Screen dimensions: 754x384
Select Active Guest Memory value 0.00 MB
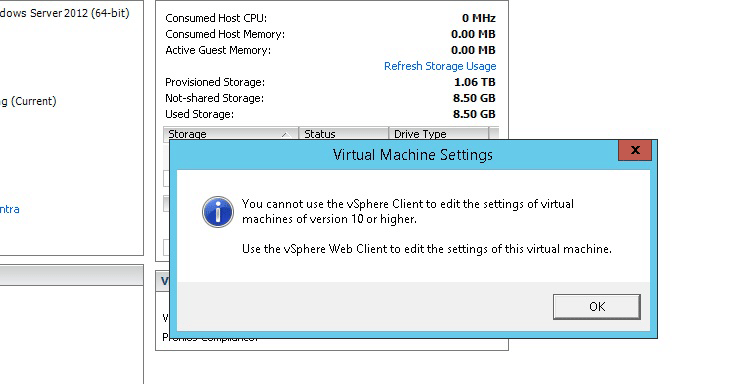pos(473,50)
